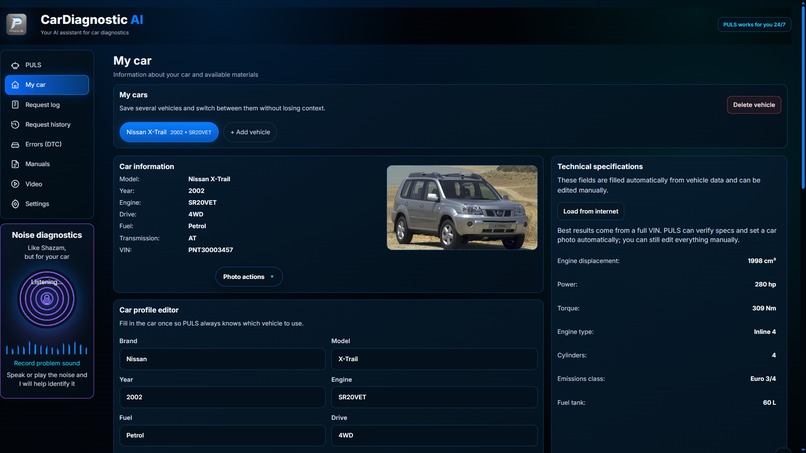Open the PULS menu item
The width and height of the screenshot is (806, 453).
point(47,65)
